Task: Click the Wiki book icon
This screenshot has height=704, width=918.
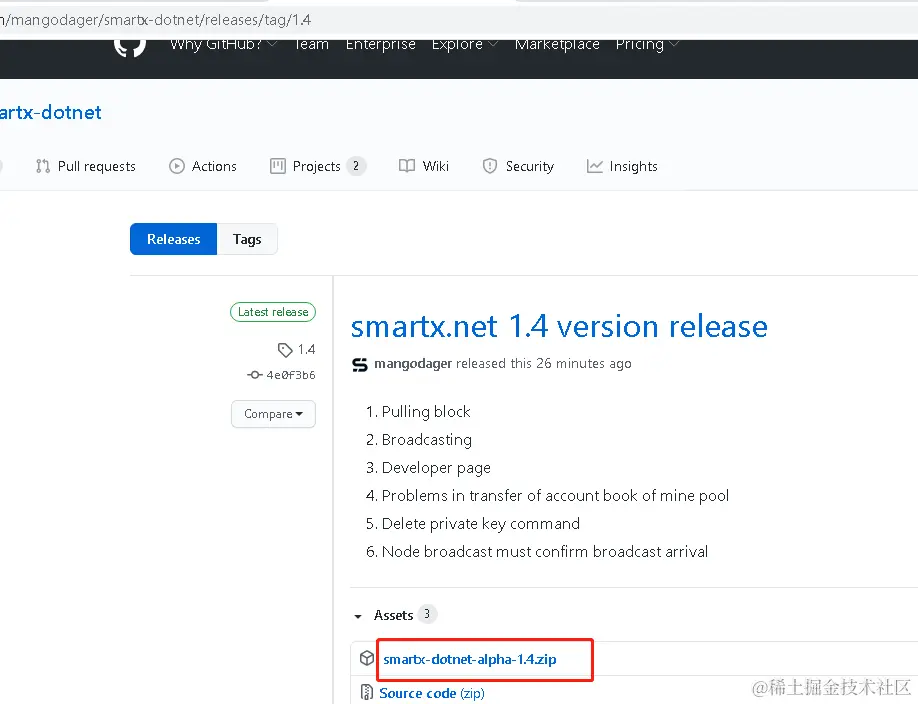Action: click(x=407, y=166)
